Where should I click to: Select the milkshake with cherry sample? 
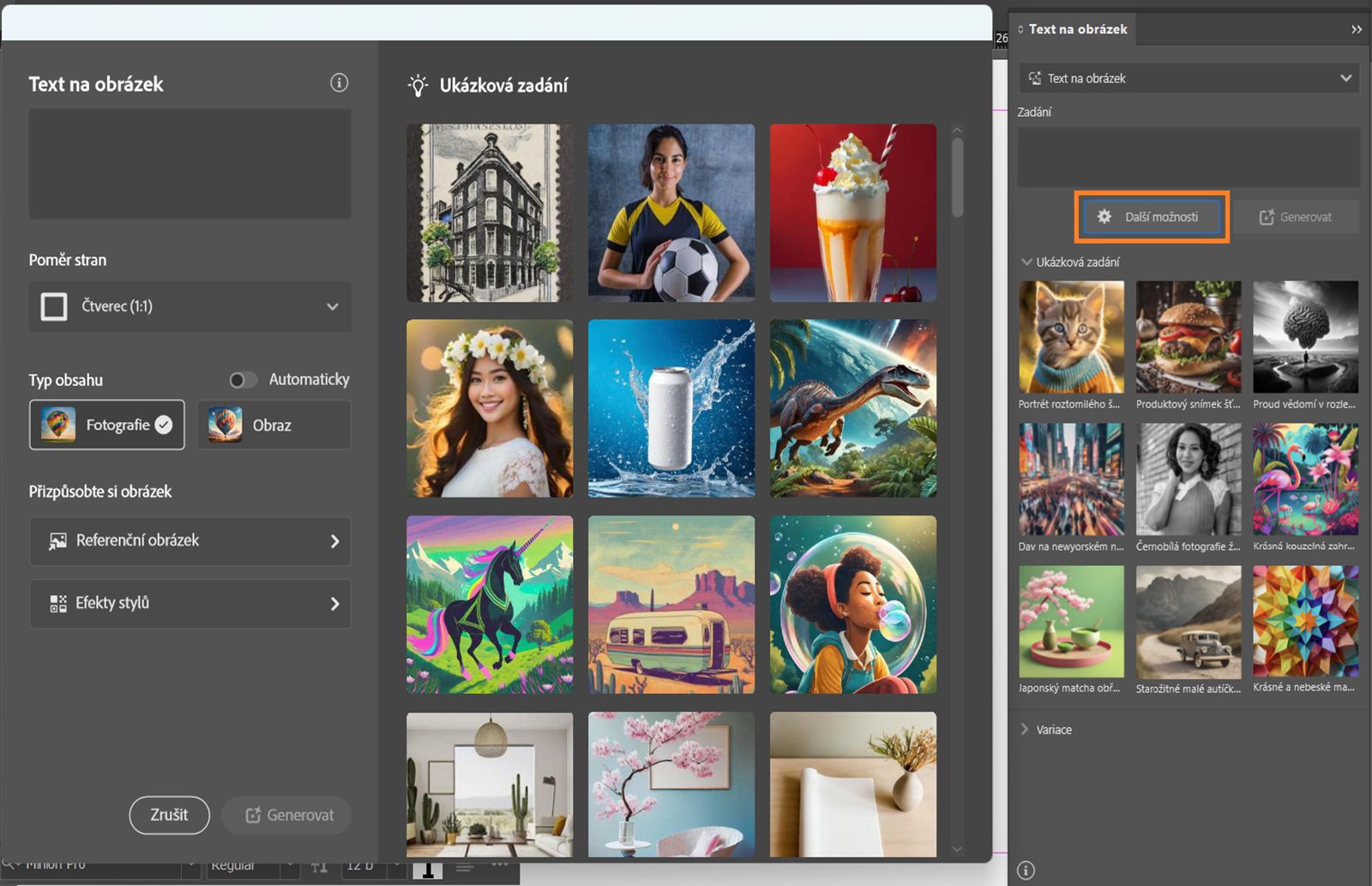pos(853,213)
